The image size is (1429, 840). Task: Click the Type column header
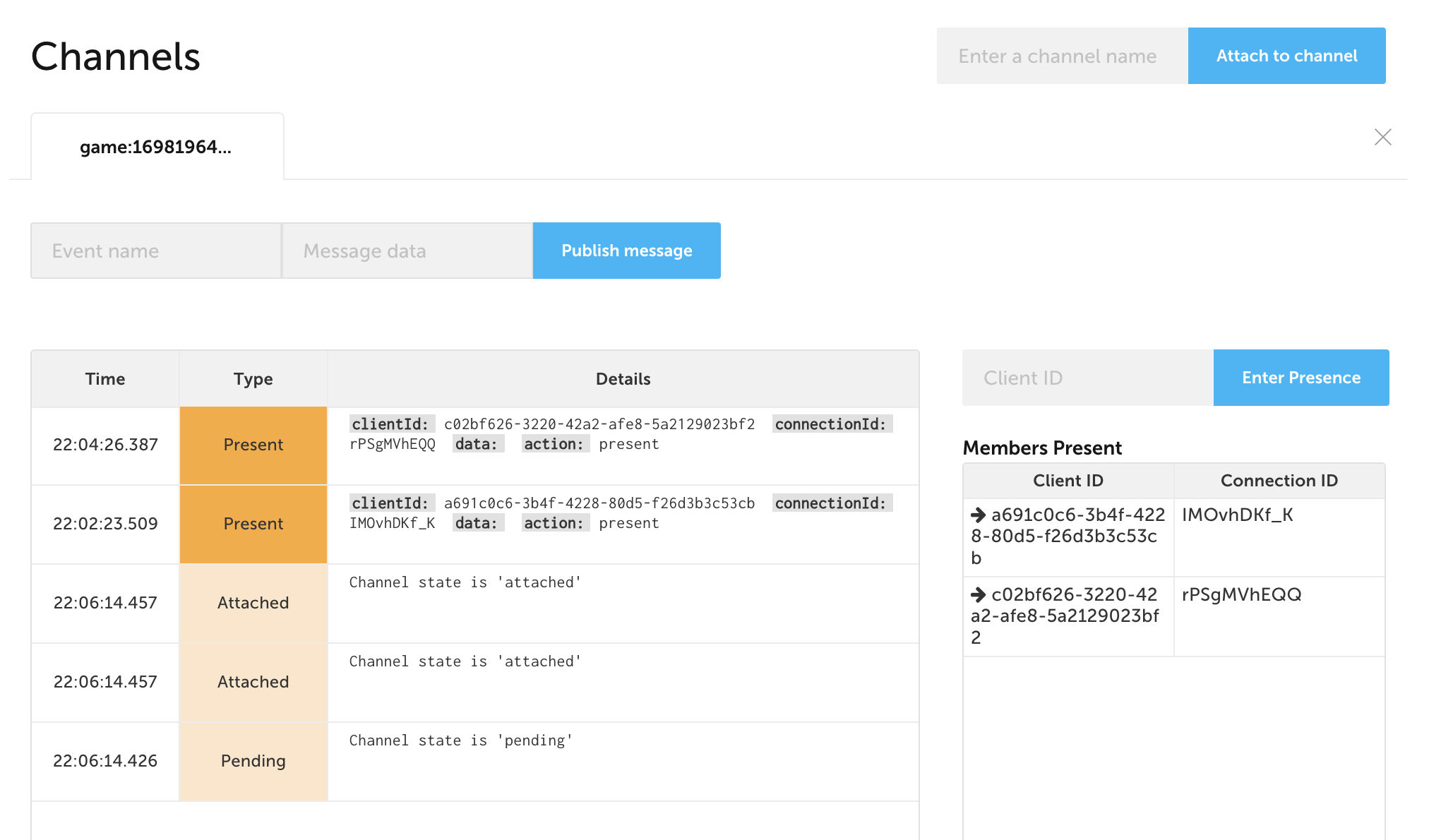coord(253,379)
